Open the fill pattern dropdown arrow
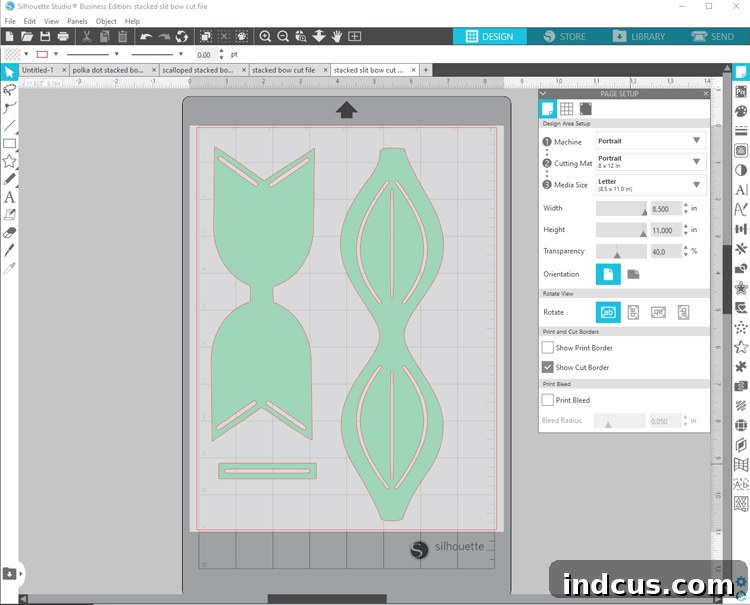Image resolution: width=750 pixels, height=605 pixels. (x=26, y=54)
